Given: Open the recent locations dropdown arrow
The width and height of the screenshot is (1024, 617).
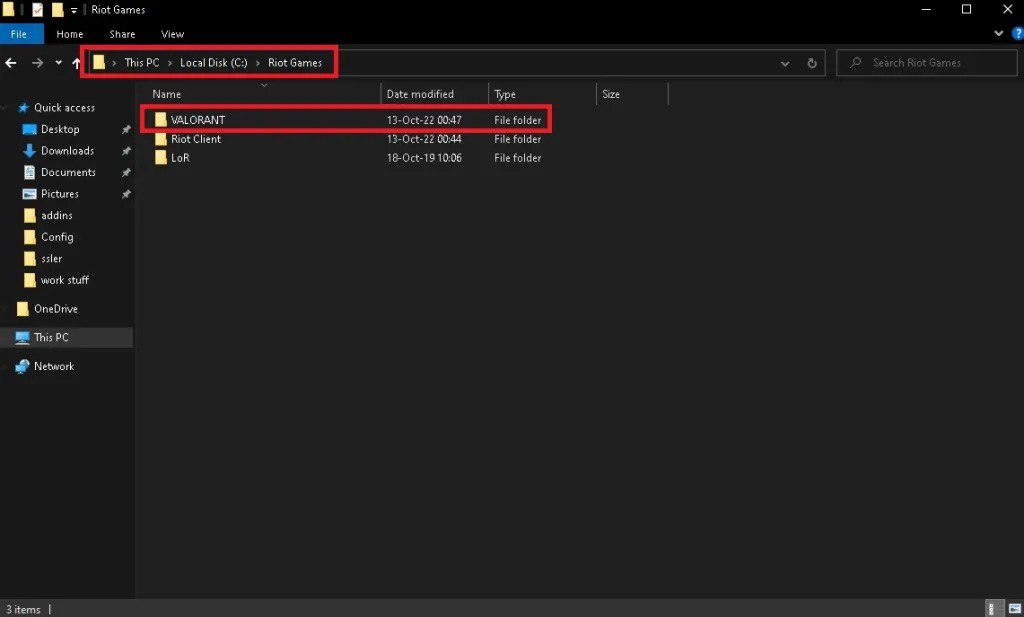Looking at the screenshot, I should (x=59, y=63).
